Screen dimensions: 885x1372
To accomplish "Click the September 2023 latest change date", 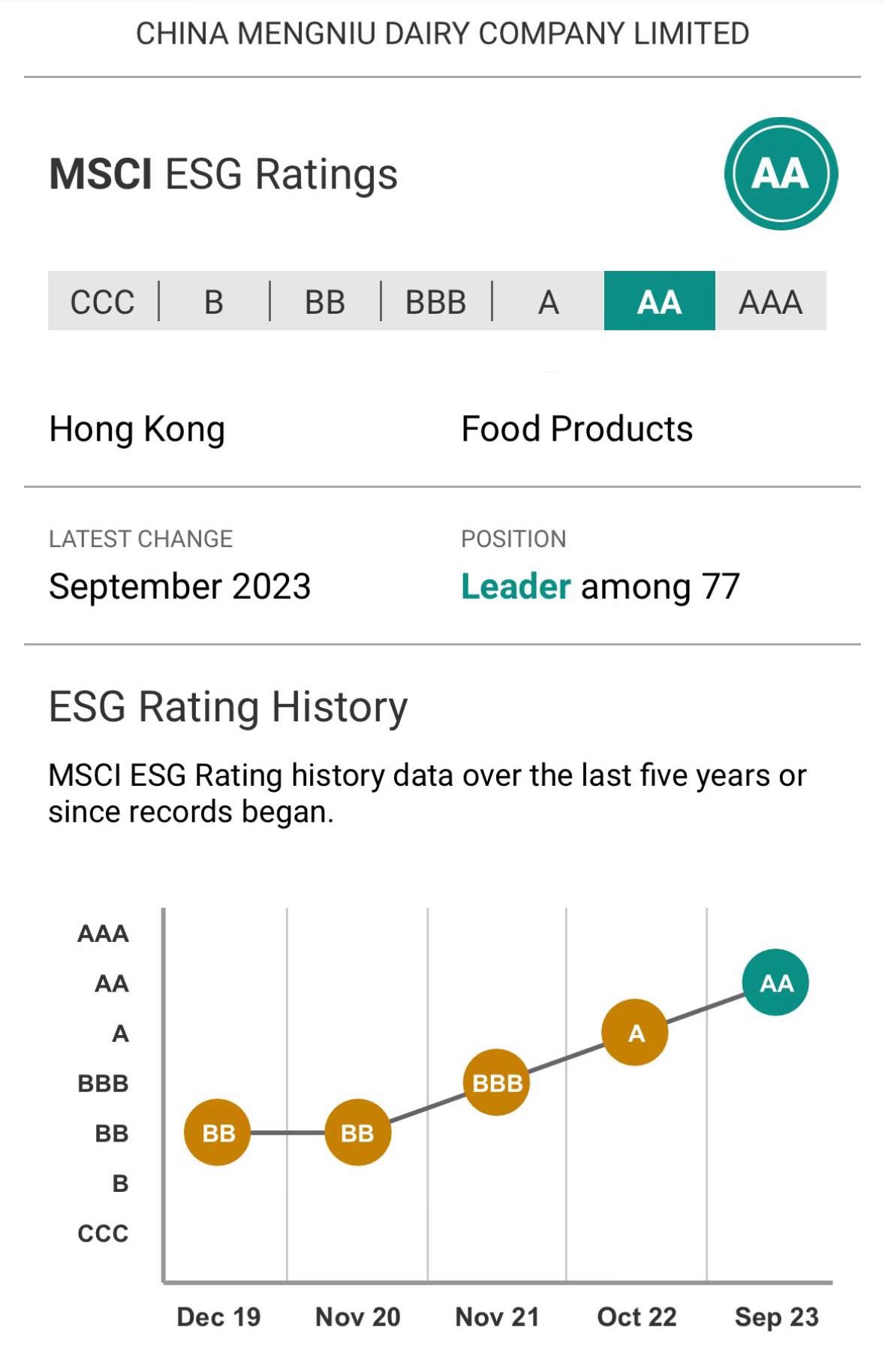I will 179,586.
